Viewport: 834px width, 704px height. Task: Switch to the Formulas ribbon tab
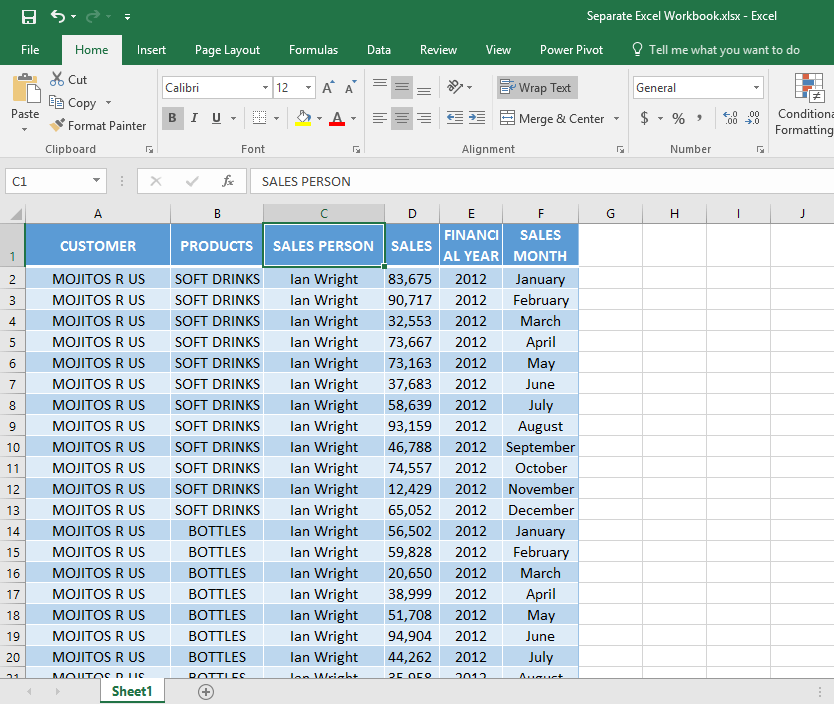pos(313,49)
